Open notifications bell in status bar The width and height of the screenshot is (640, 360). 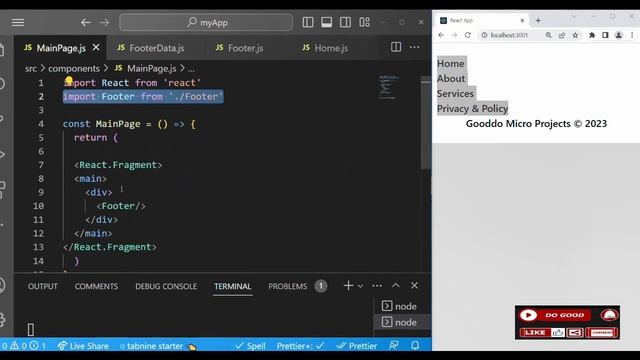pos(415,346)
